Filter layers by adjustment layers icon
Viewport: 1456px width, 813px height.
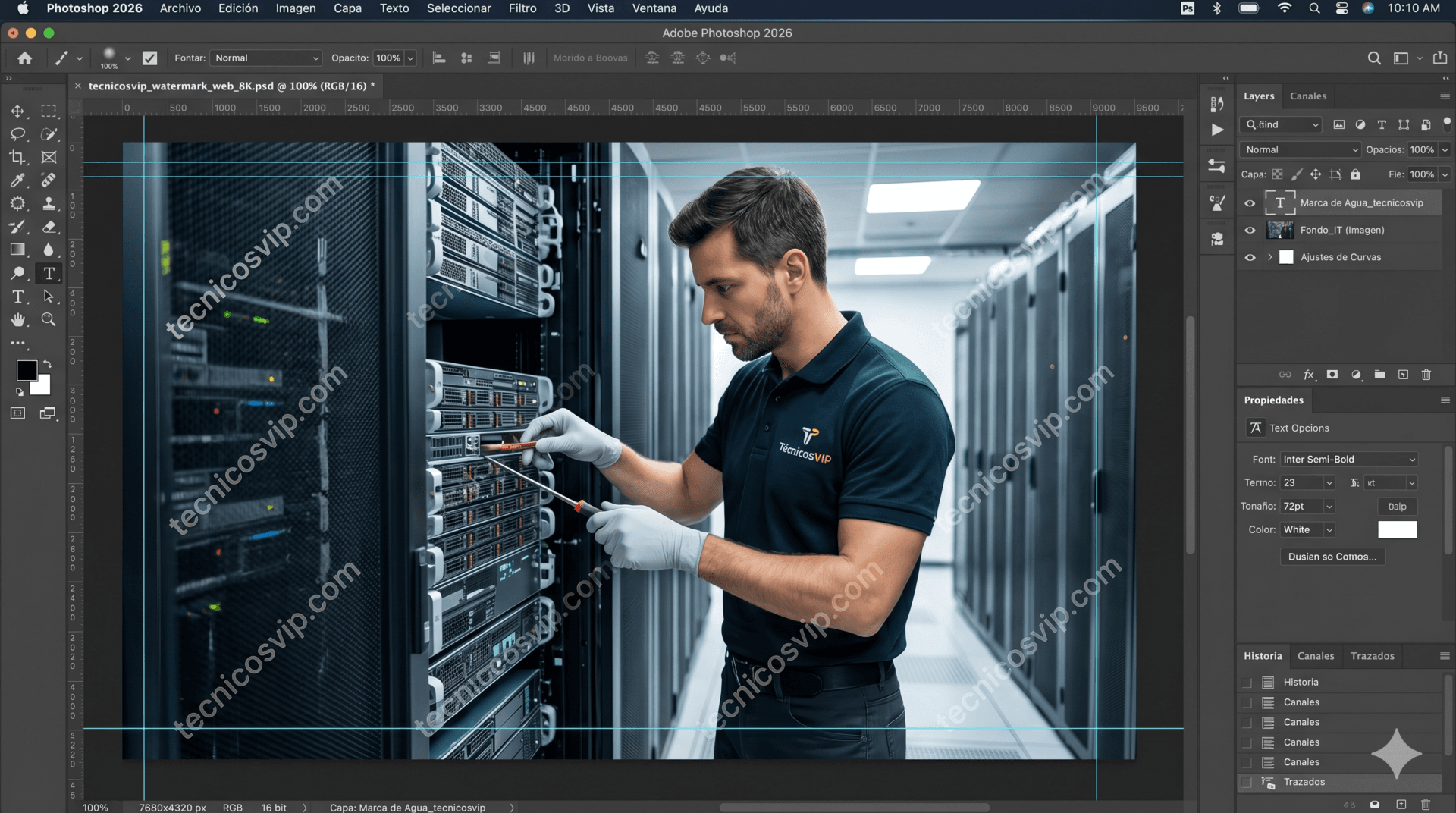click(x=1360, y=124)
